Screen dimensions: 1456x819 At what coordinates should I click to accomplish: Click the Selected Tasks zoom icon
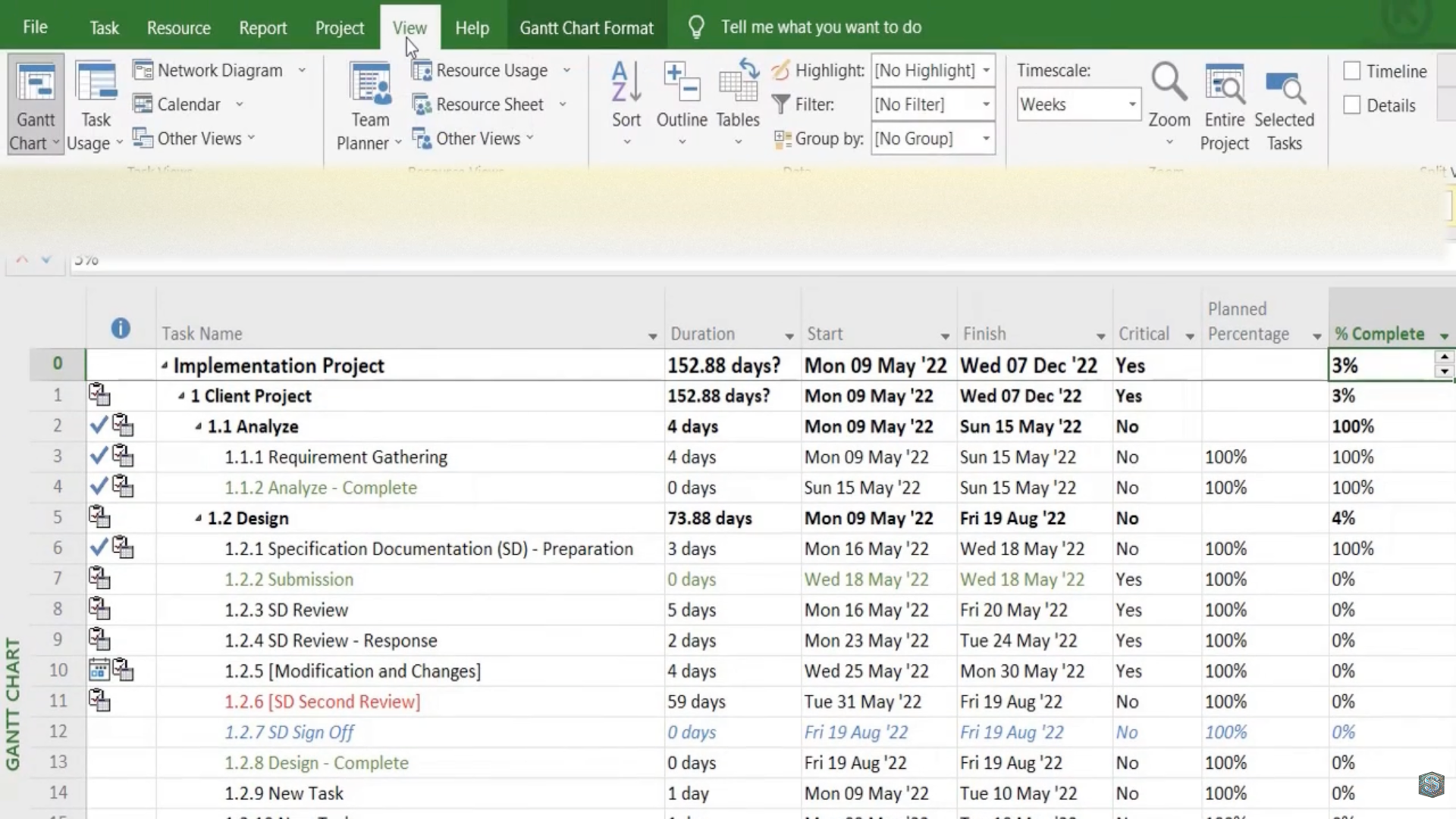(x=1284, y=85)
